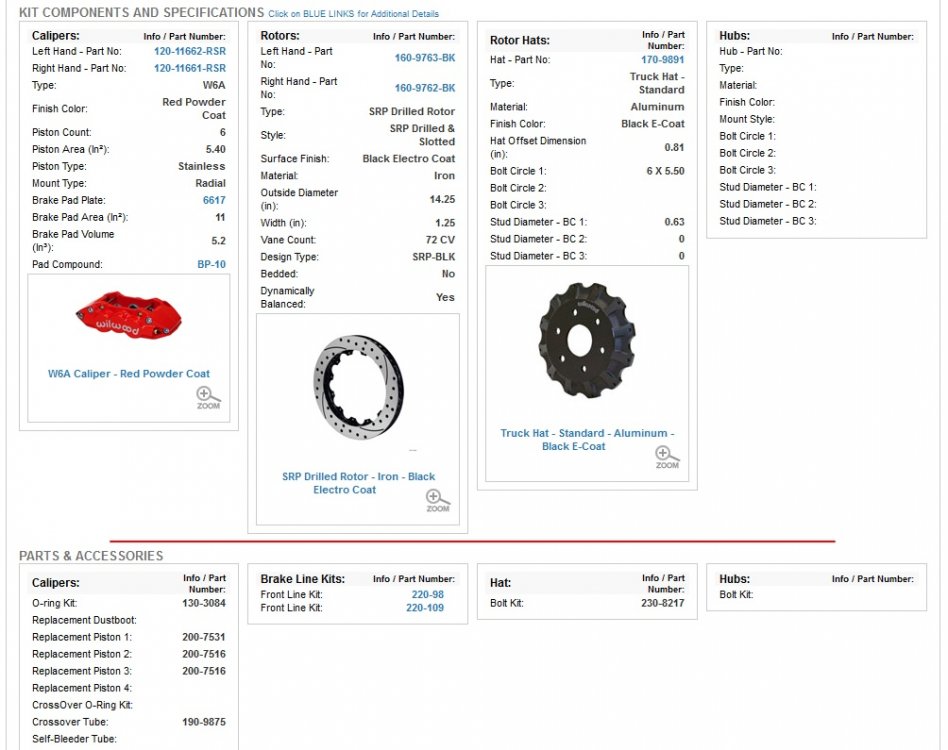
Task: Open front line kit 220-109 link
Action: tap(425, 607)
